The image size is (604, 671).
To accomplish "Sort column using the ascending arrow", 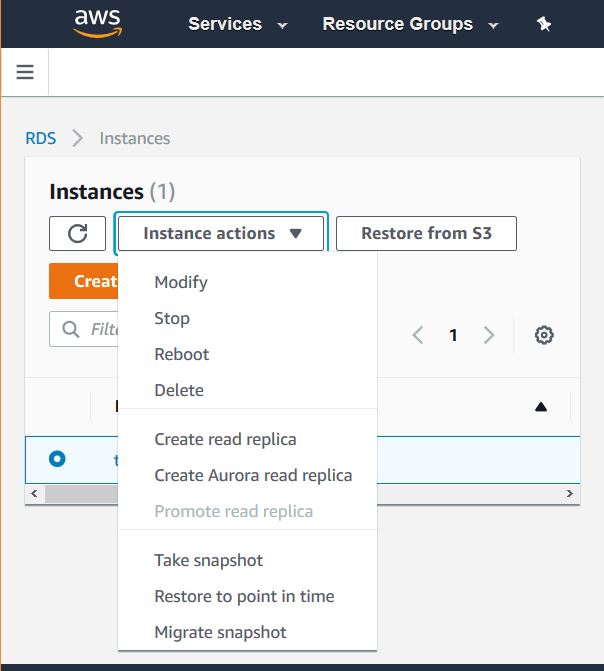I will (x=541, y=407).
